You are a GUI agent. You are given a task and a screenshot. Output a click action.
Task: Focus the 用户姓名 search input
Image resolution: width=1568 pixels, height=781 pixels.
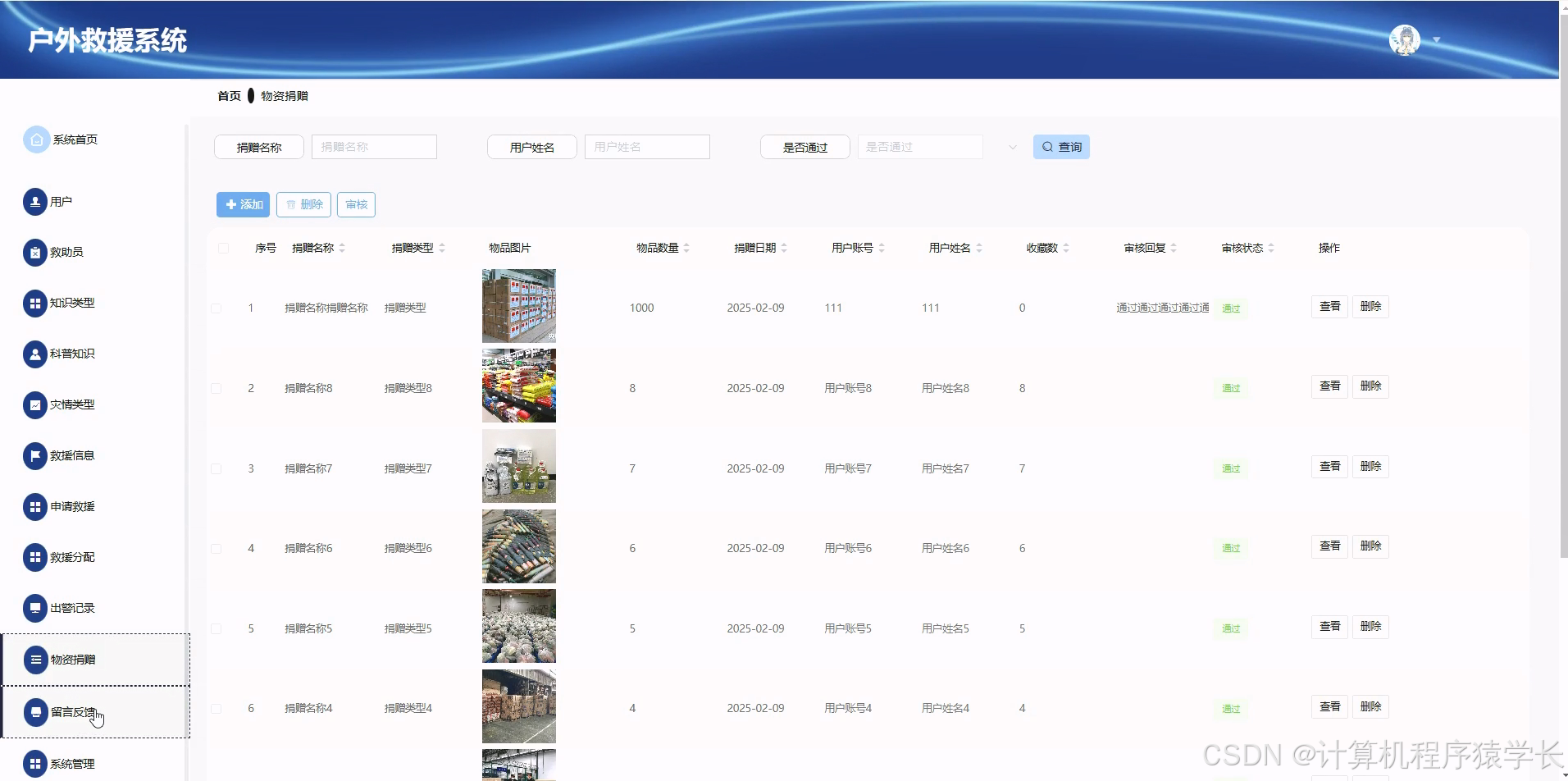pos(647,147)
